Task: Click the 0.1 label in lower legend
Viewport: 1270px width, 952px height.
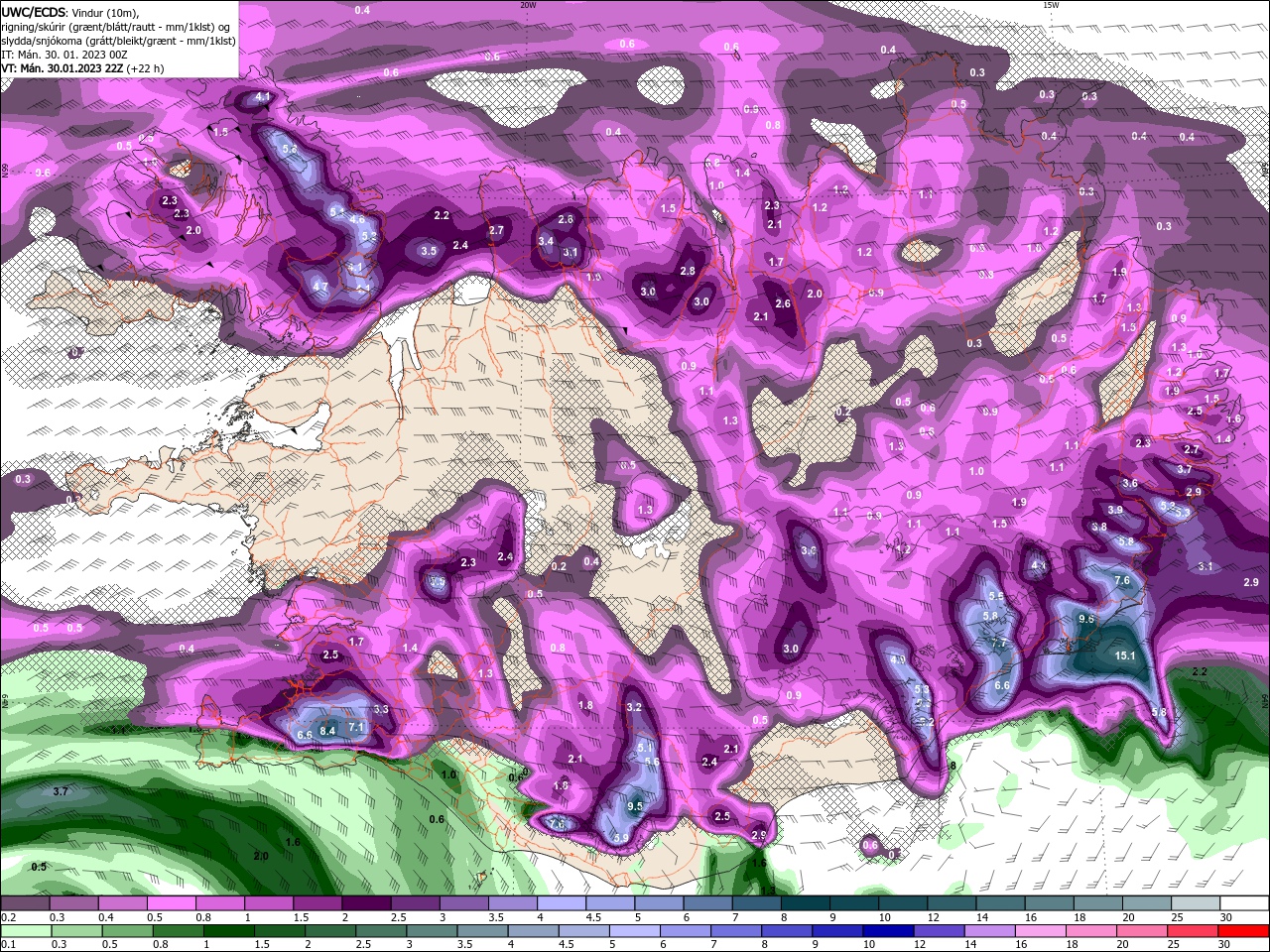Action: 9,944
